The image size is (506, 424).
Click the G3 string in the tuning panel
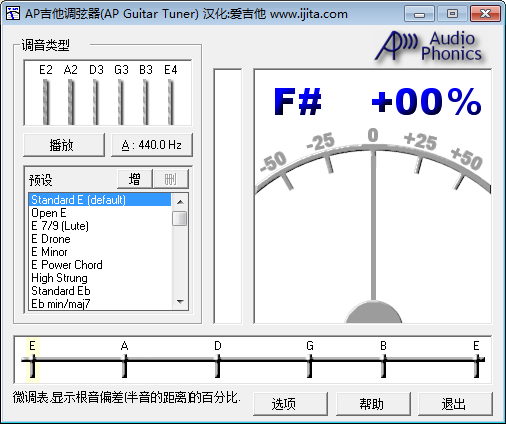[121, 102]
